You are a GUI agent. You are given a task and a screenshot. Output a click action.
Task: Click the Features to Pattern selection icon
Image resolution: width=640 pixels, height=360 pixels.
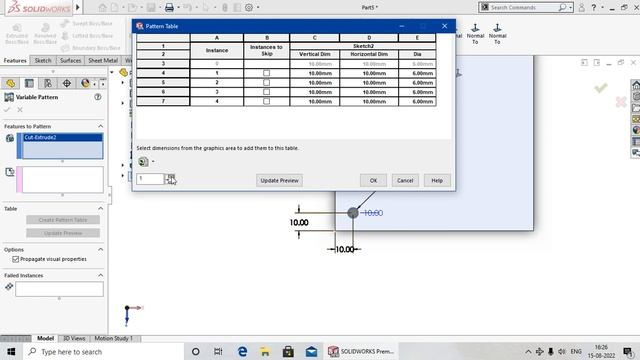[x=9, y=138]
